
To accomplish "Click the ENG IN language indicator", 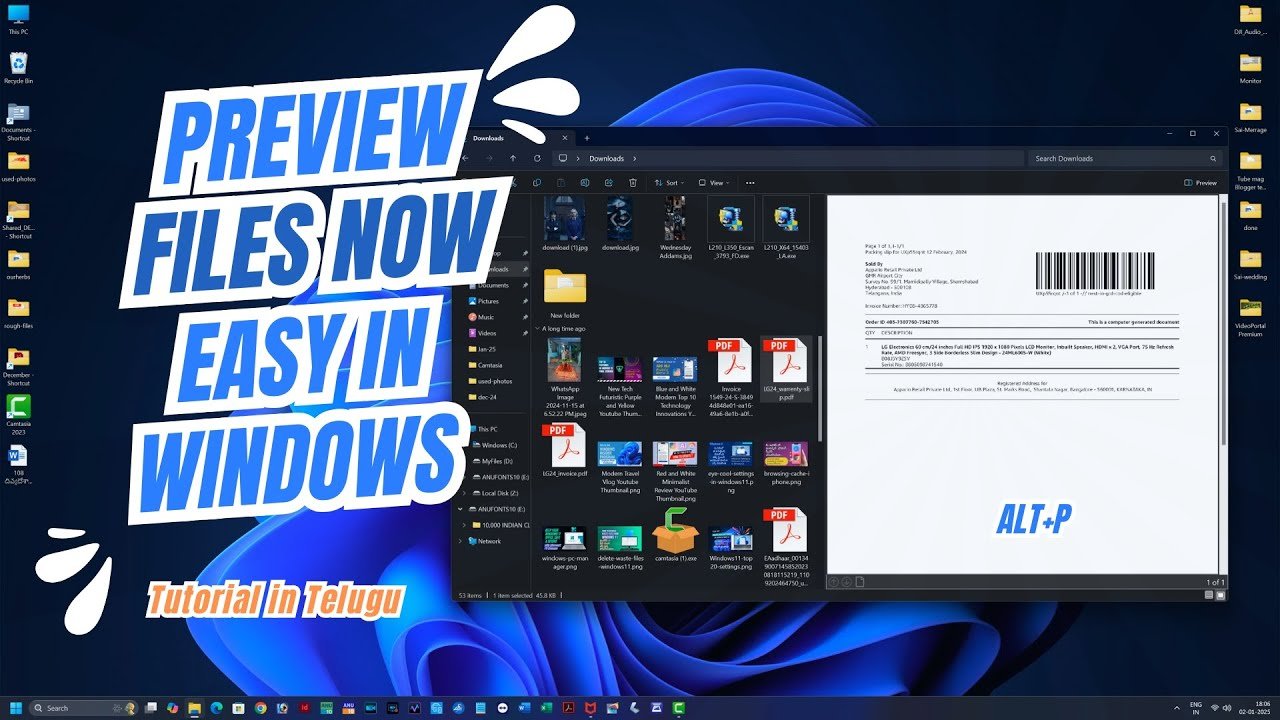I will [1195, 707].
